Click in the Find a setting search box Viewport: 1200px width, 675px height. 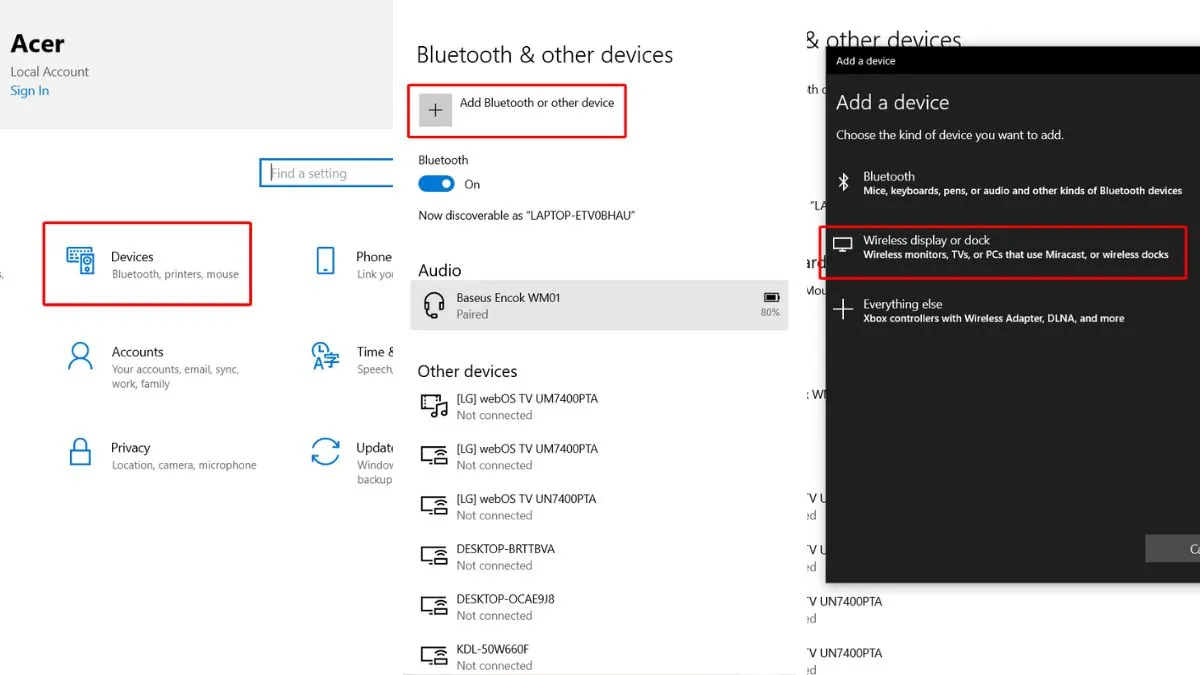[328, 173]
